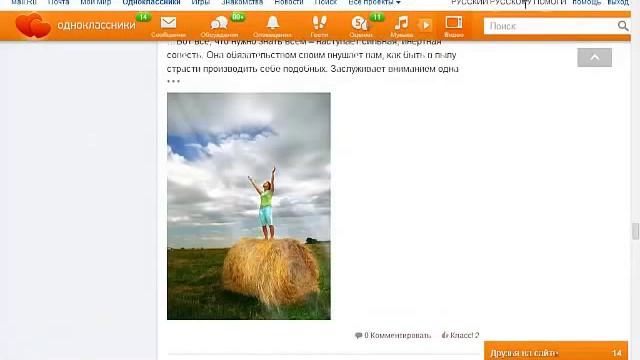The height and width of the screenshot is (360, 640).
Task: Open Music note icon
Action: pyautogui.click(x=401, y=27)
